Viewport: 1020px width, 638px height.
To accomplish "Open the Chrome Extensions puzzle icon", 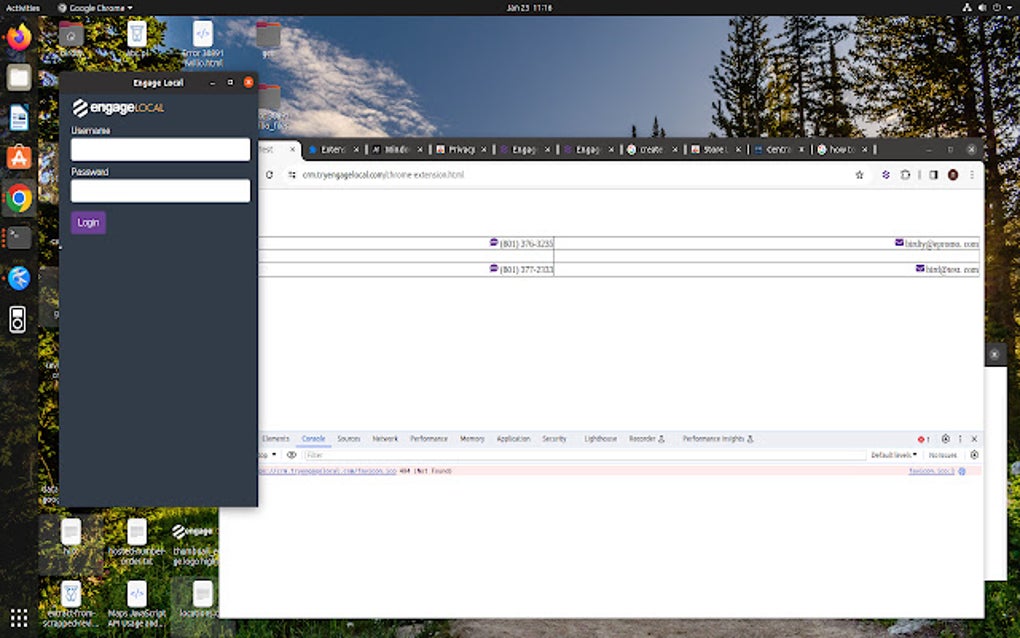I will (905, 175).
